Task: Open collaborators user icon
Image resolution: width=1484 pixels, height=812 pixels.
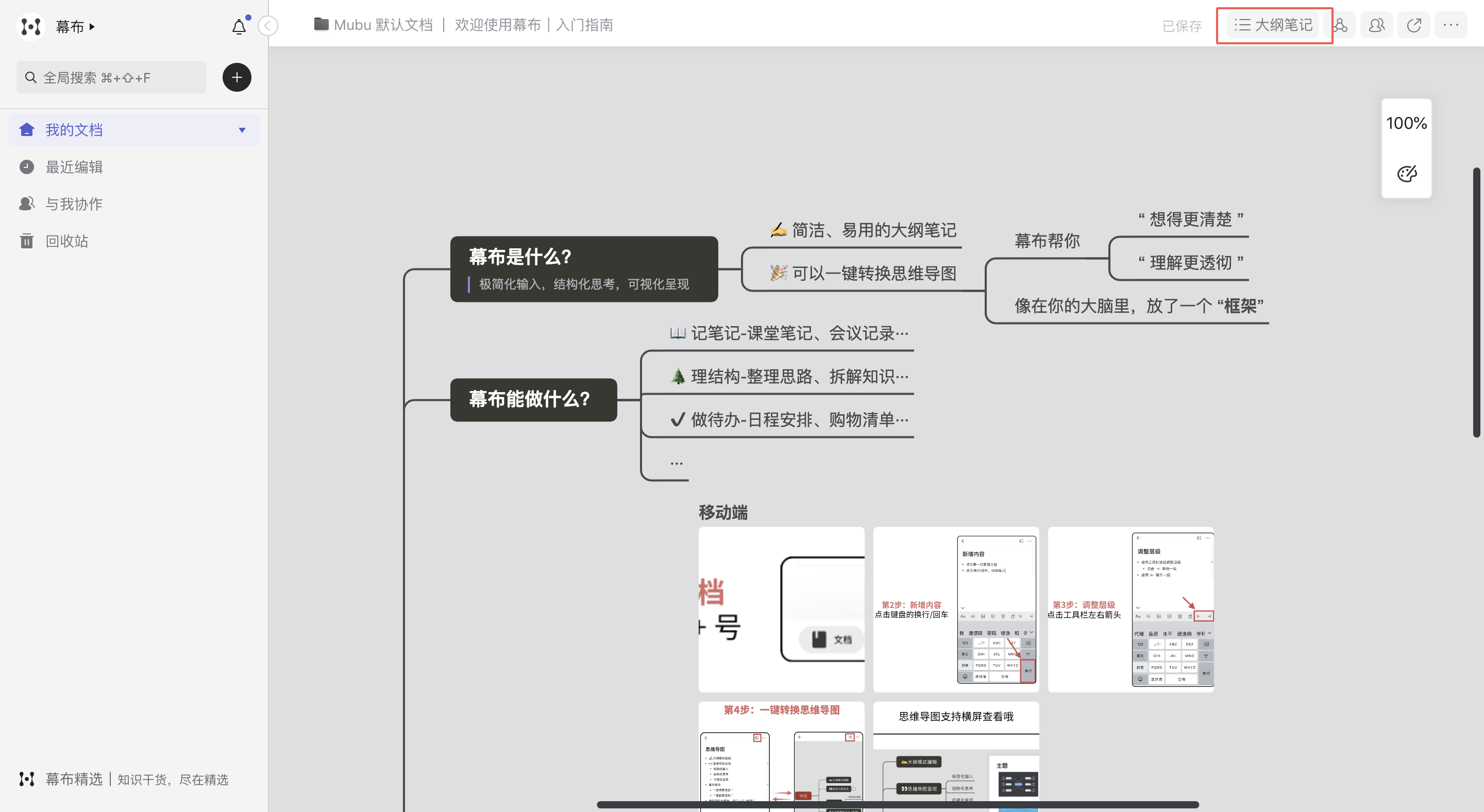Action: click(1377, 25)
